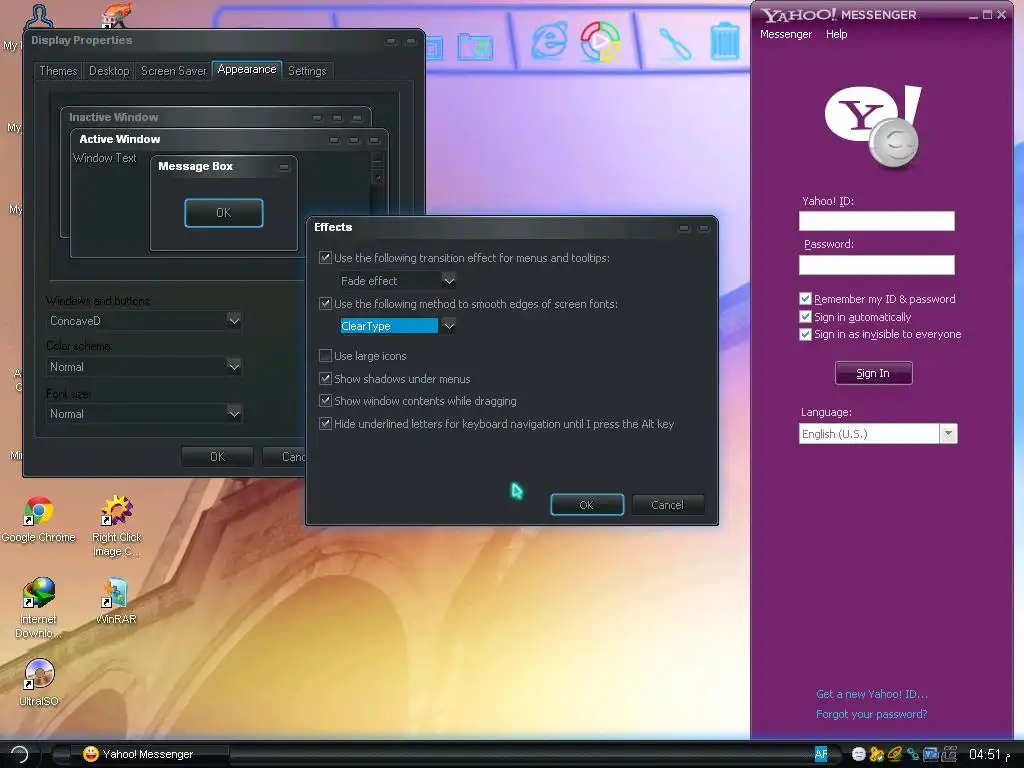Switch to the Settings tab

tap(307, 71)
